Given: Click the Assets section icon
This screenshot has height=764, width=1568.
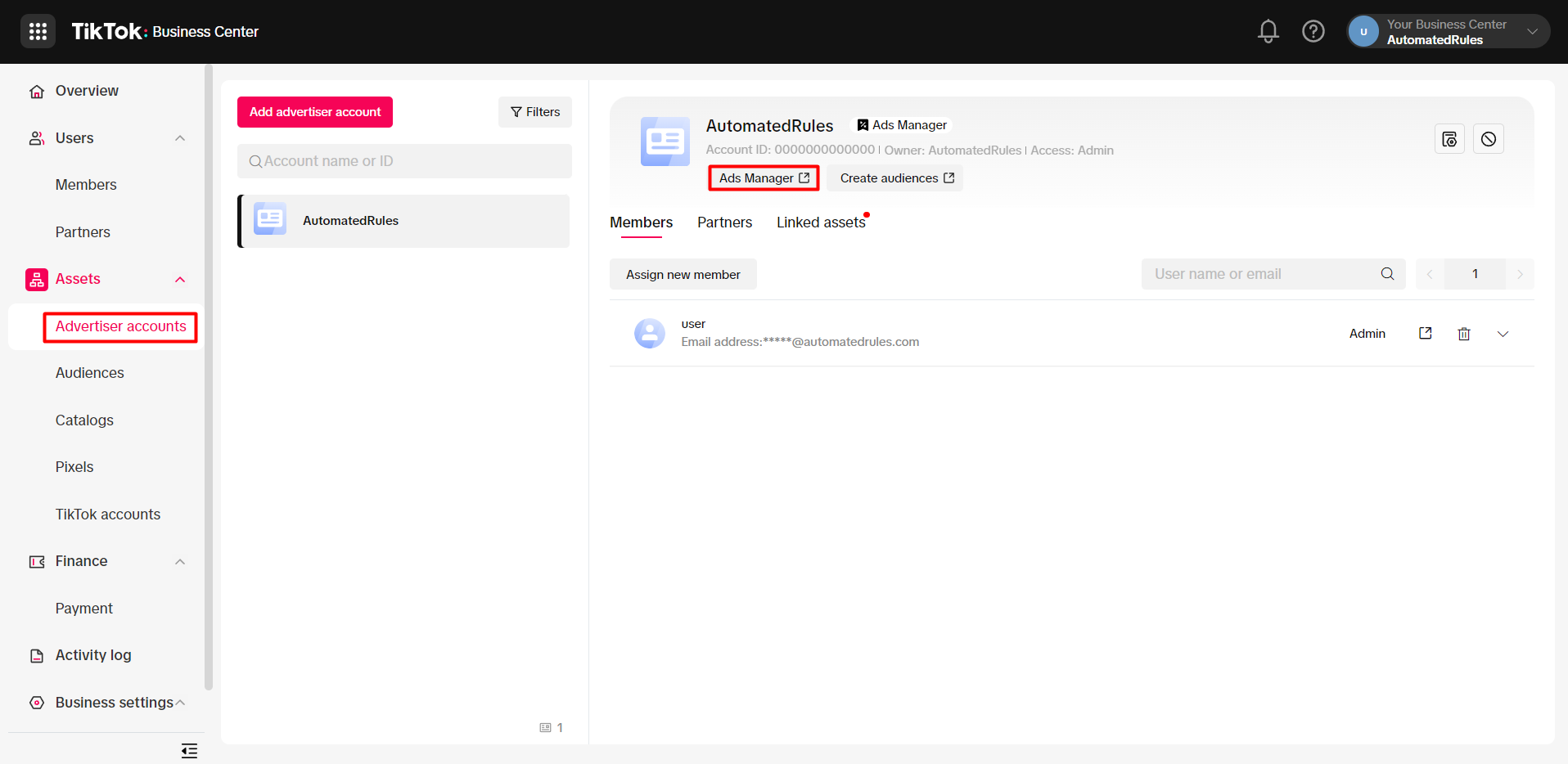Looking at the screenshot, I should (37, 280).
